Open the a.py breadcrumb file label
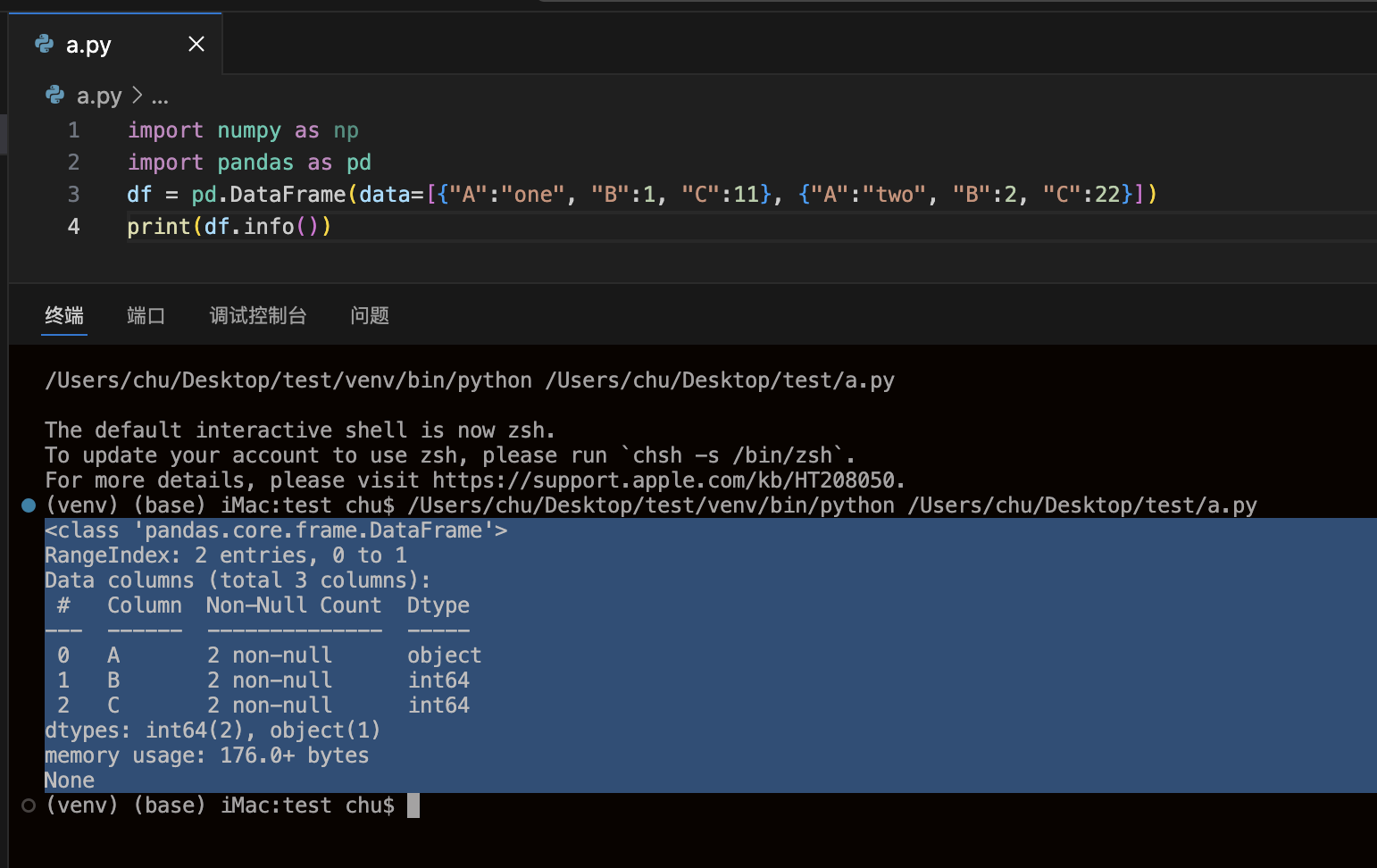The image size is (1377, 868). click(99, 96)
